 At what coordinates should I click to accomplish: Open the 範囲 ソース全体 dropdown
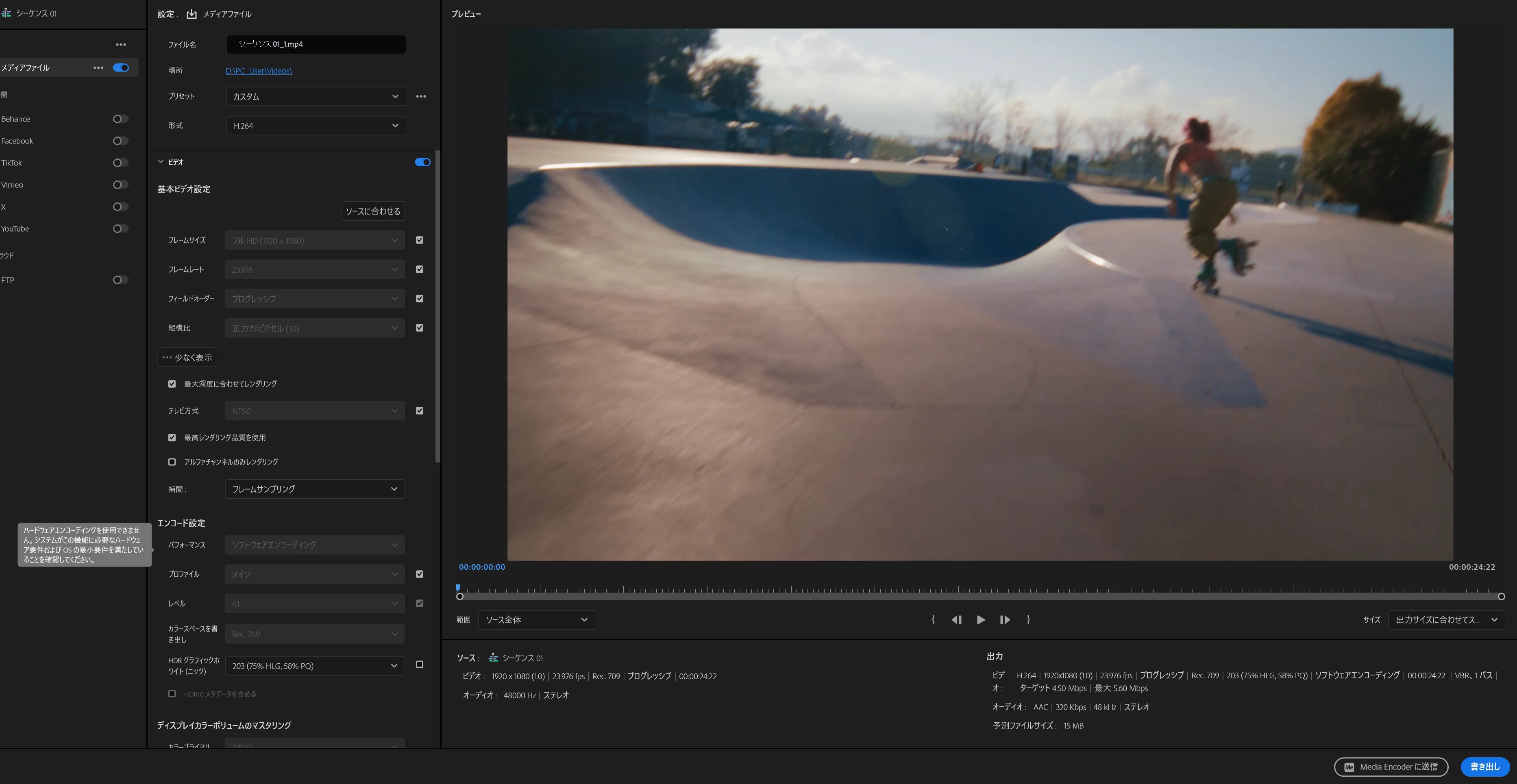tap(536, 620)
